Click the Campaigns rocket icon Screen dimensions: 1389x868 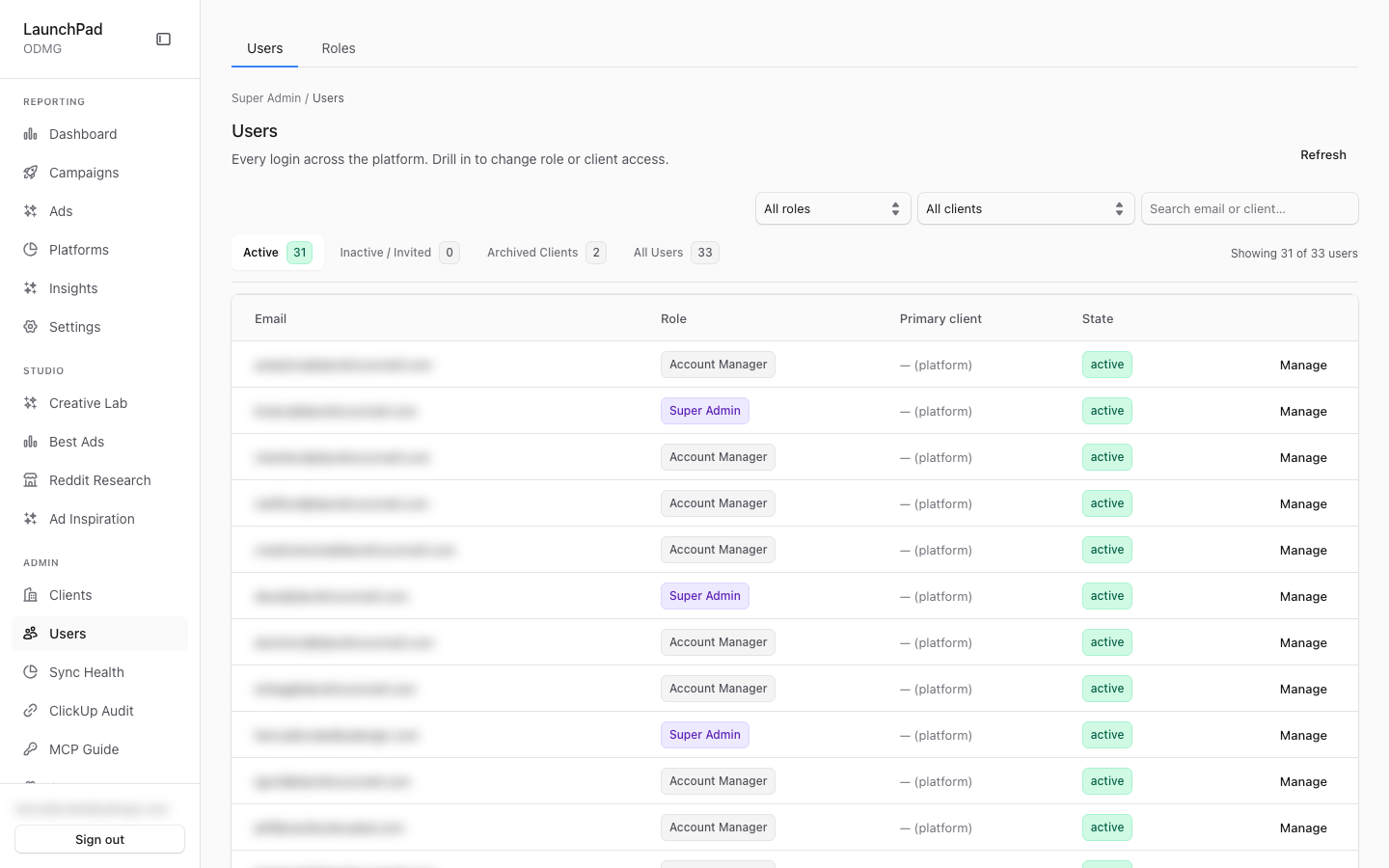31,173
